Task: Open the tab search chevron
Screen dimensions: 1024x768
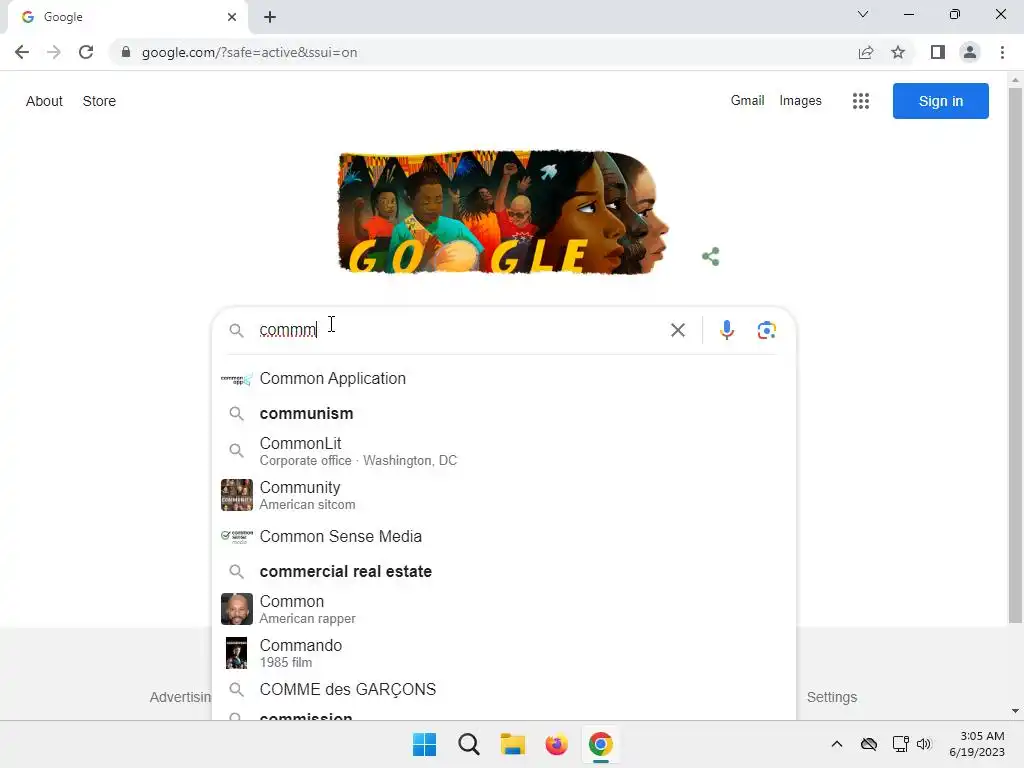Action: [863, 14]
